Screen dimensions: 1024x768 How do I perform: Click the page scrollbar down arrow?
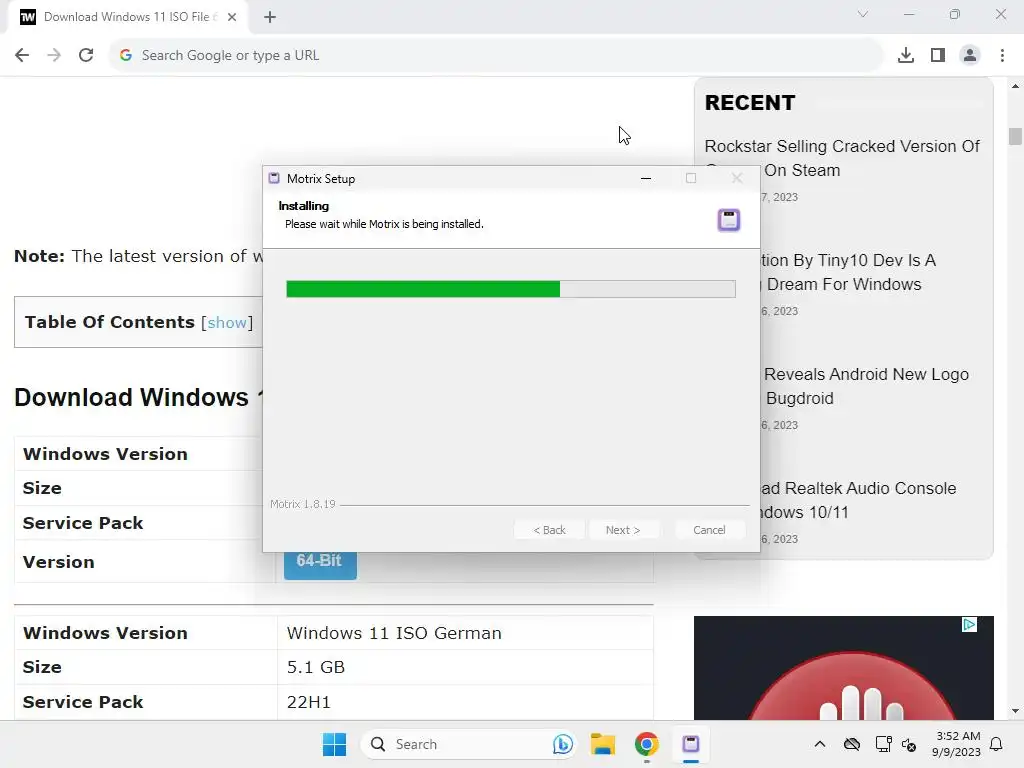tap(1015, 711)
